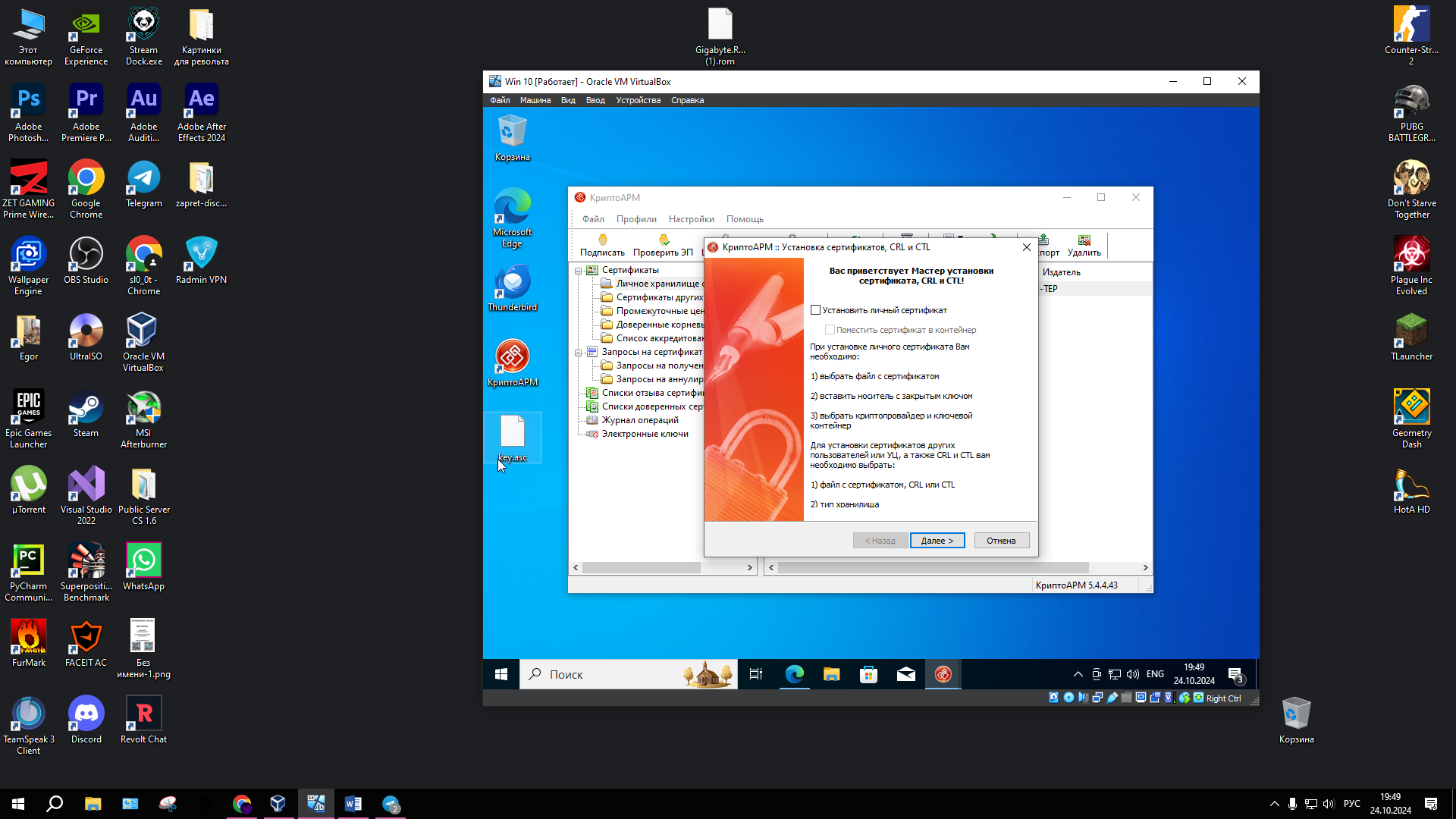Screen dimensions: 1456x819
Task: Click VirtualBox network adapters status icon
Action: [1097, 698]
